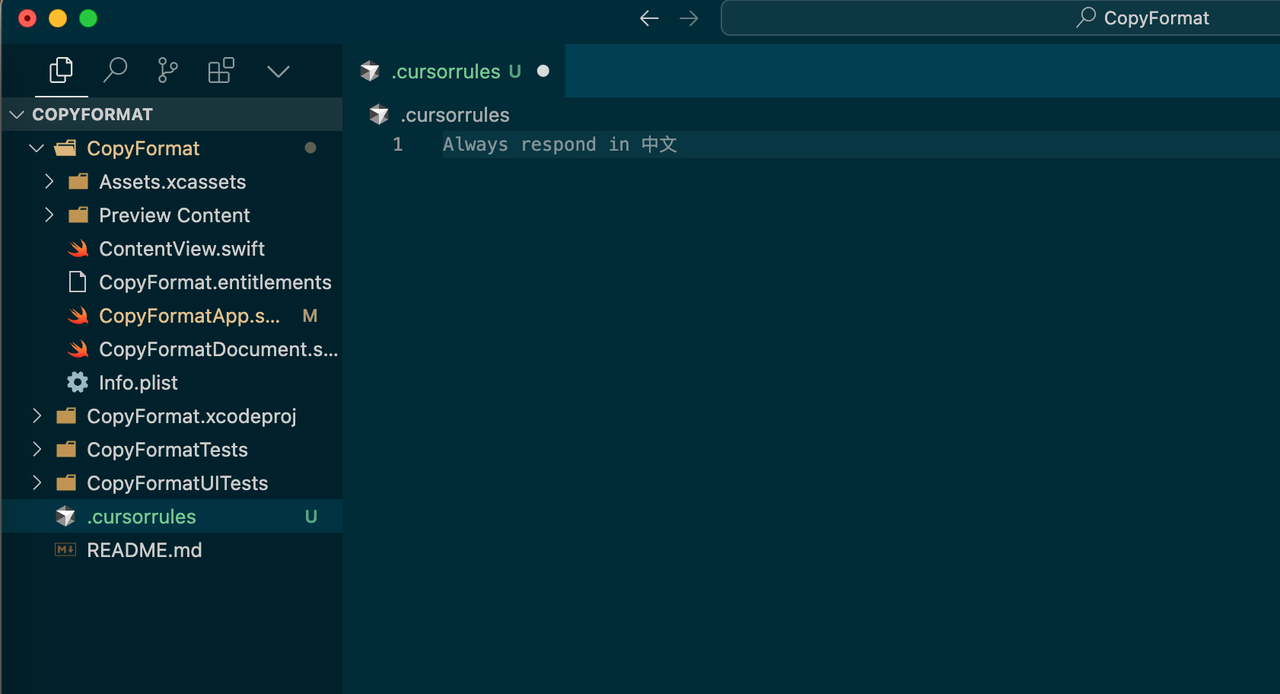Click the Markdown icon beside README.md
The height and width of the screenshot is (694, 1280).
(65, 550)
